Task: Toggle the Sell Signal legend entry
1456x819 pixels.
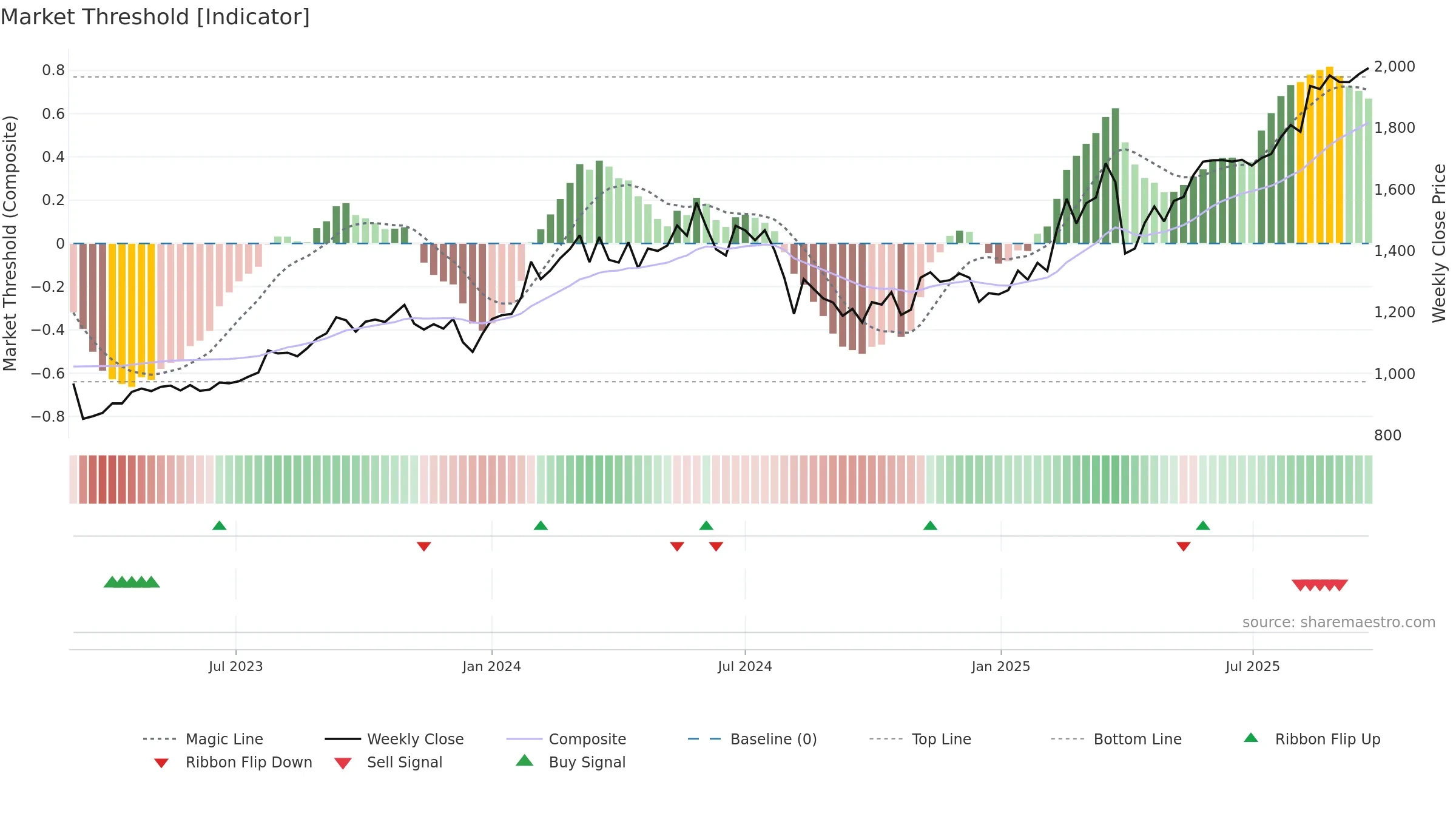Action: tap(388, 762)
